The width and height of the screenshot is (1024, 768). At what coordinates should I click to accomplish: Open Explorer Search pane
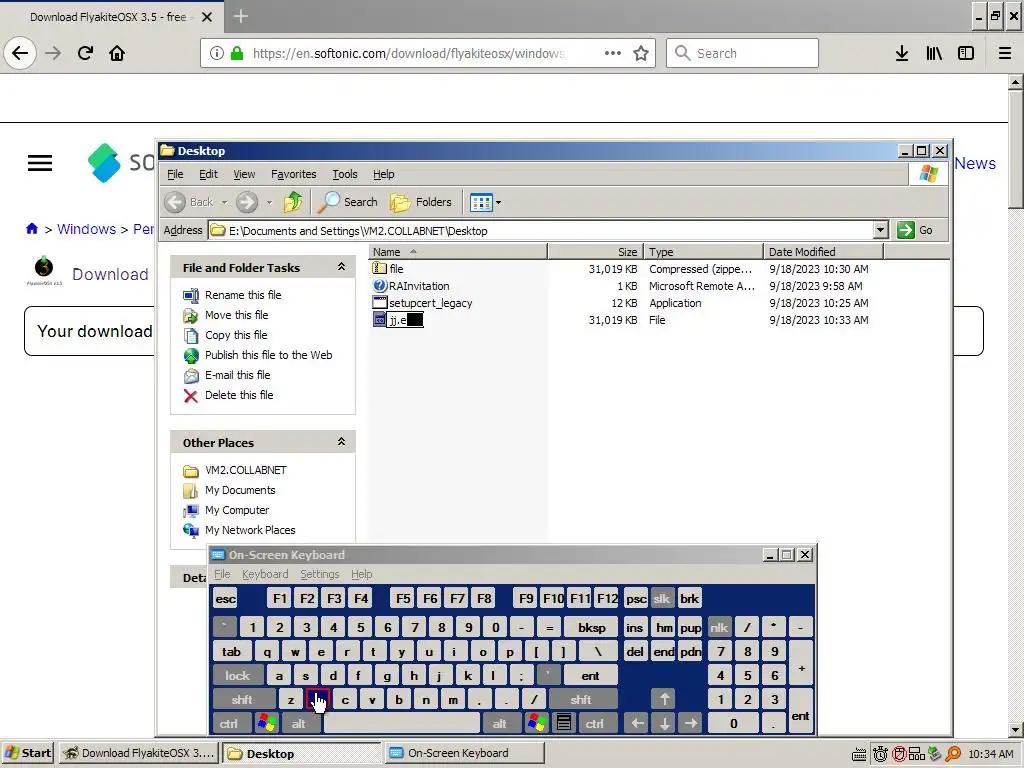pyautogui.click(x=347, y=202)
